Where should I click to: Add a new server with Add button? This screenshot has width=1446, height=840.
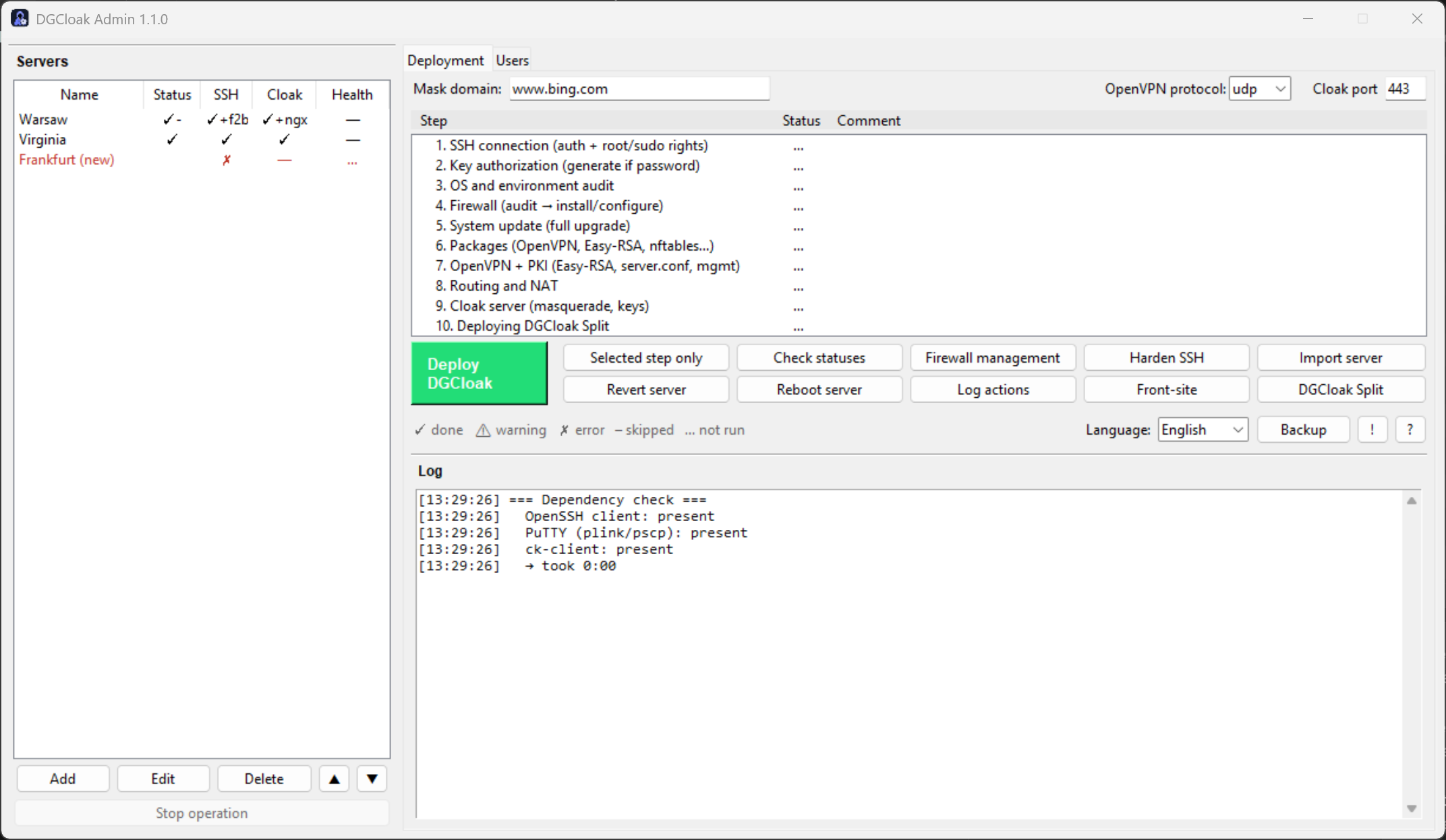[63, 779]
